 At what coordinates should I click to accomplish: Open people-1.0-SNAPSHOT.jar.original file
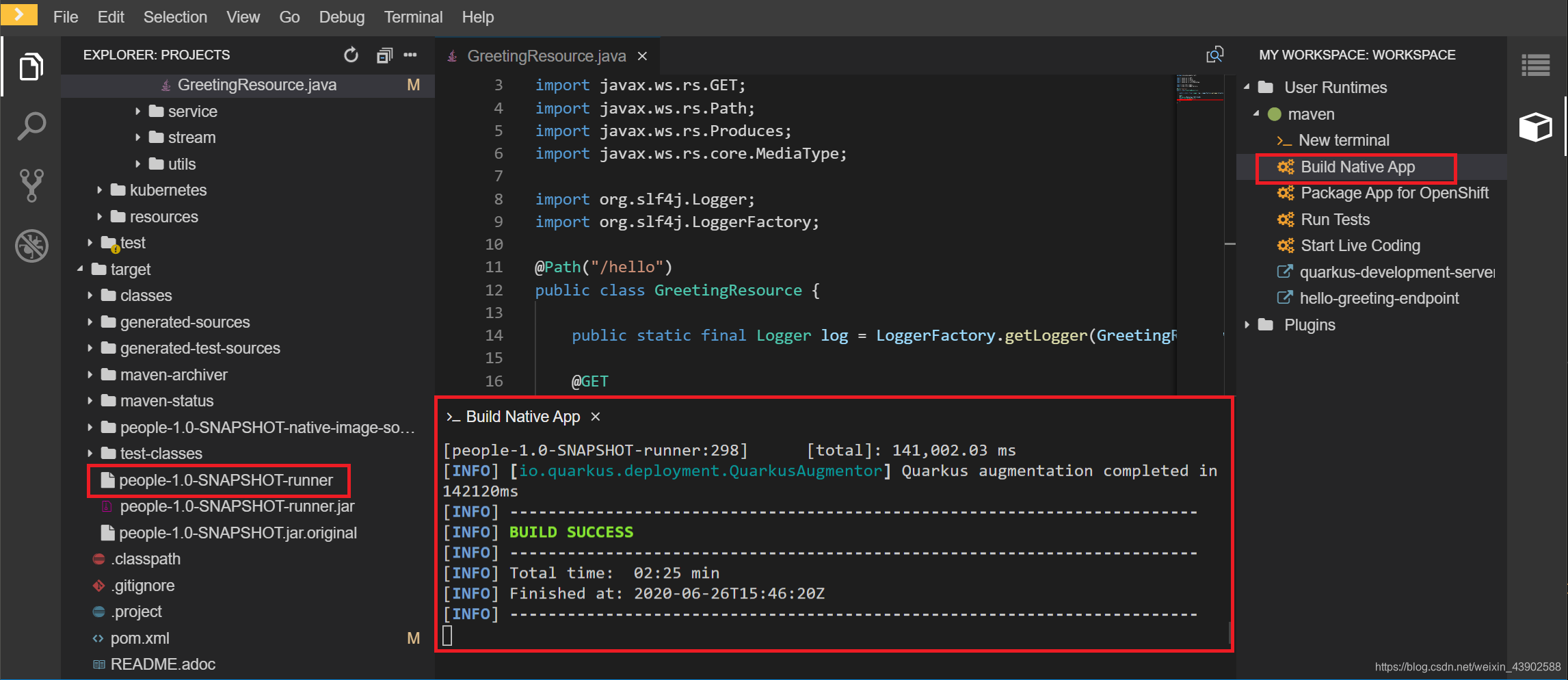pyautogui.click(x=238, y=533)
